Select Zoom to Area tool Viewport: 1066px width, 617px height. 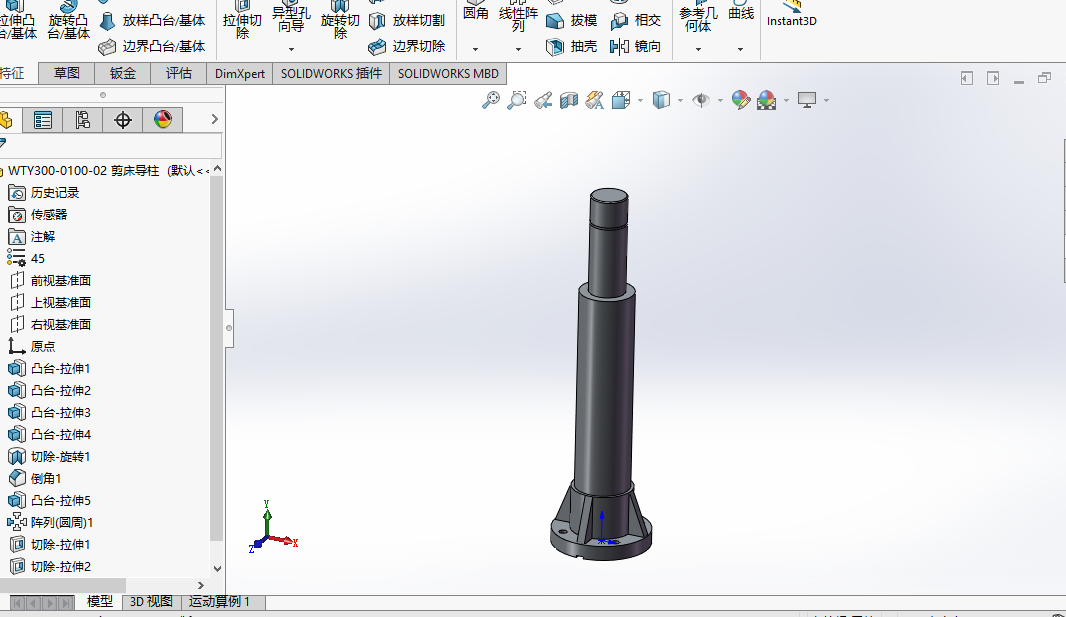pyautogui.click(x=517, y=101)
